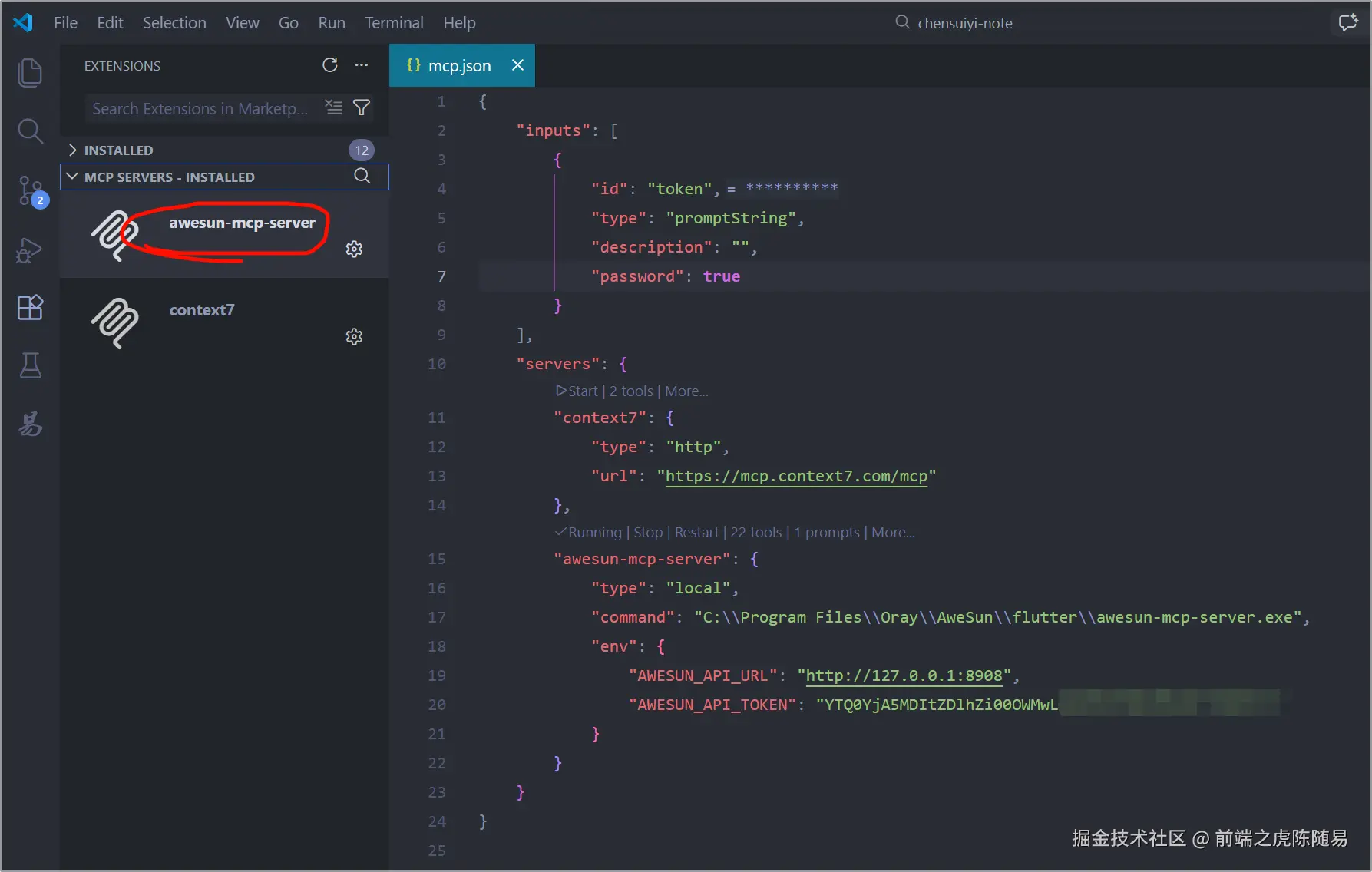Click the search magnifier in command center
This screenshot has height=872, width=1372.
pyautogui.click(x=903, y=22)
